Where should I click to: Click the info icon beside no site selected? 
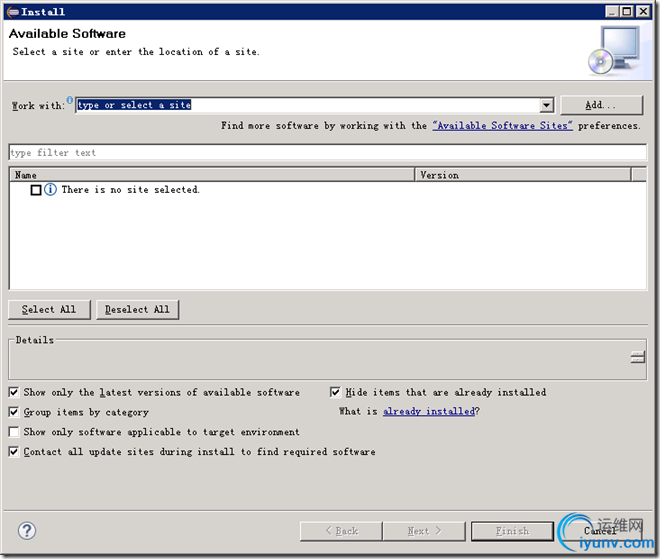(x=51, y=189)
